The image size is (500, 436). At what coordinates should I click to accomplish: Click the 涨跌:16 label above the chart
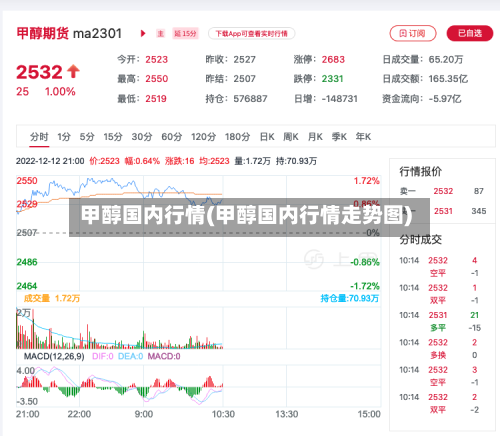coord(179,161)
